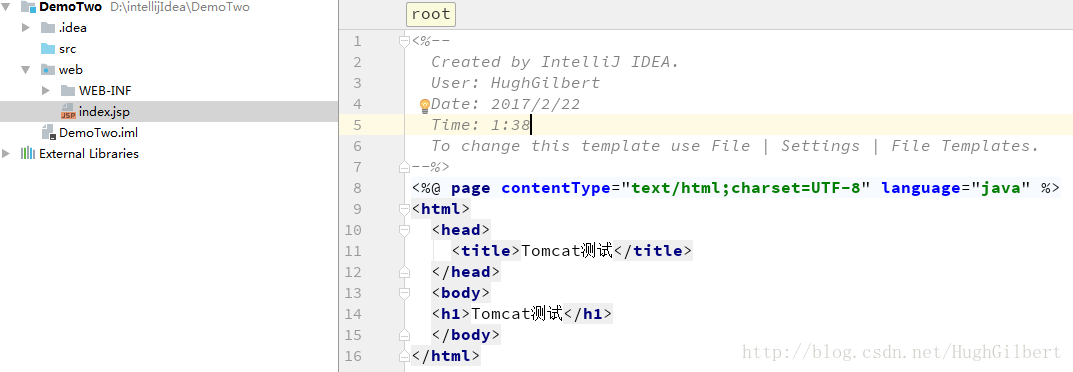Image resolution: width=1073 pixels, height=372 pixels.
Task: Click the language attribute on line 8
Action: pyautogui.click(x=921, y=188)
